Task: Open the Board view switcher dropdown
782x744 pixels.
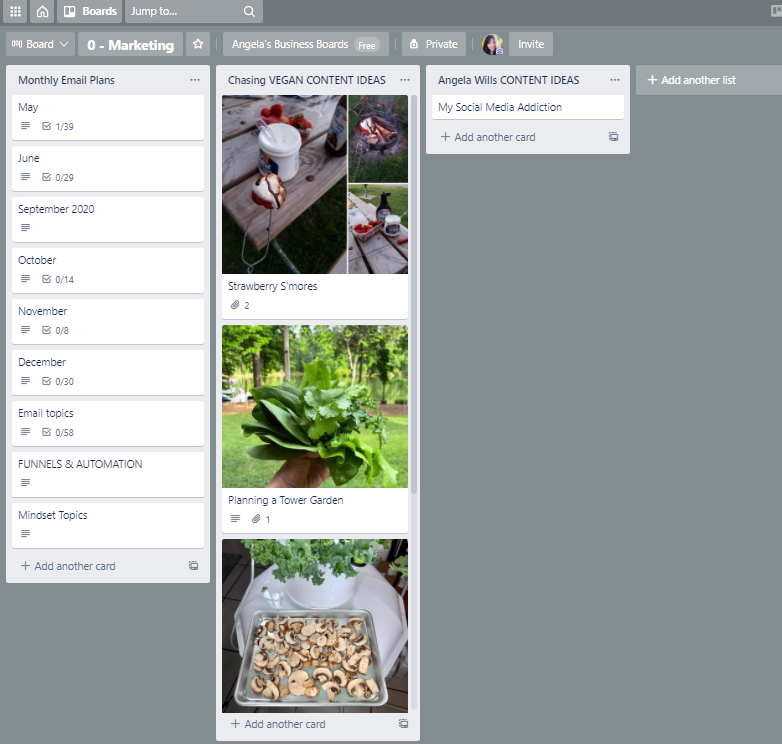Action: [40, 44]
